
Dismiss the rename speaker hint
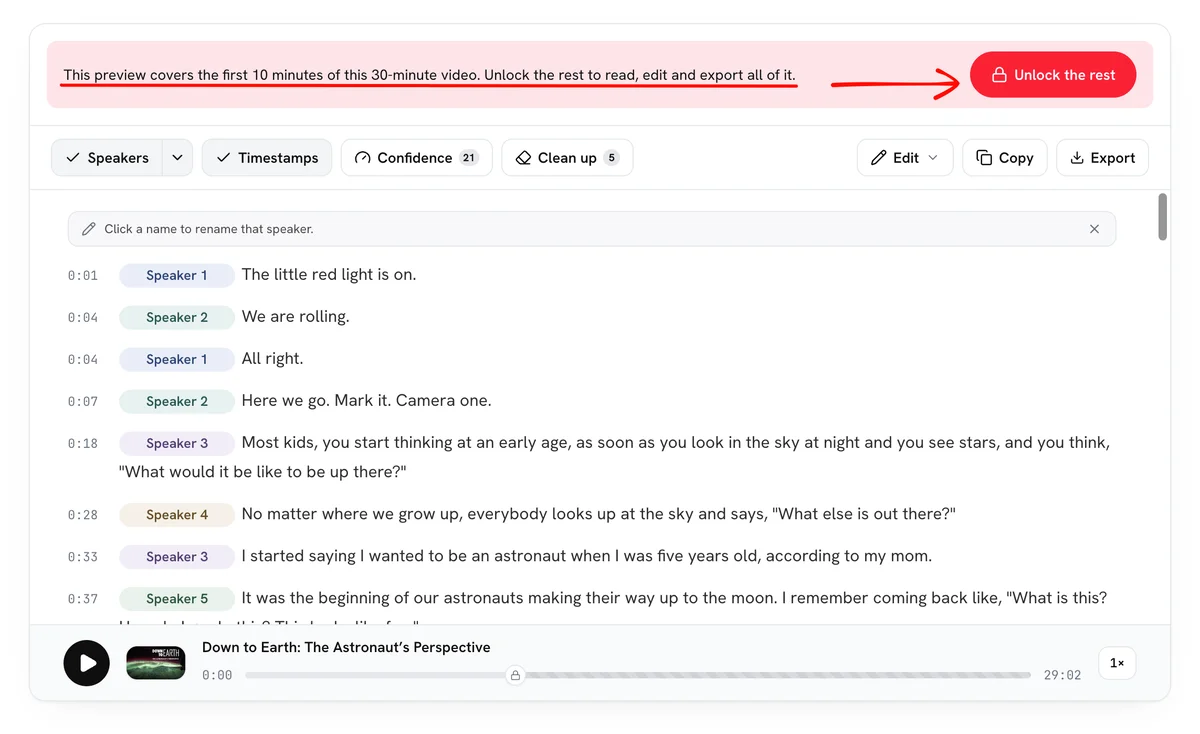pyautogui.click(x=1094, y=229)
